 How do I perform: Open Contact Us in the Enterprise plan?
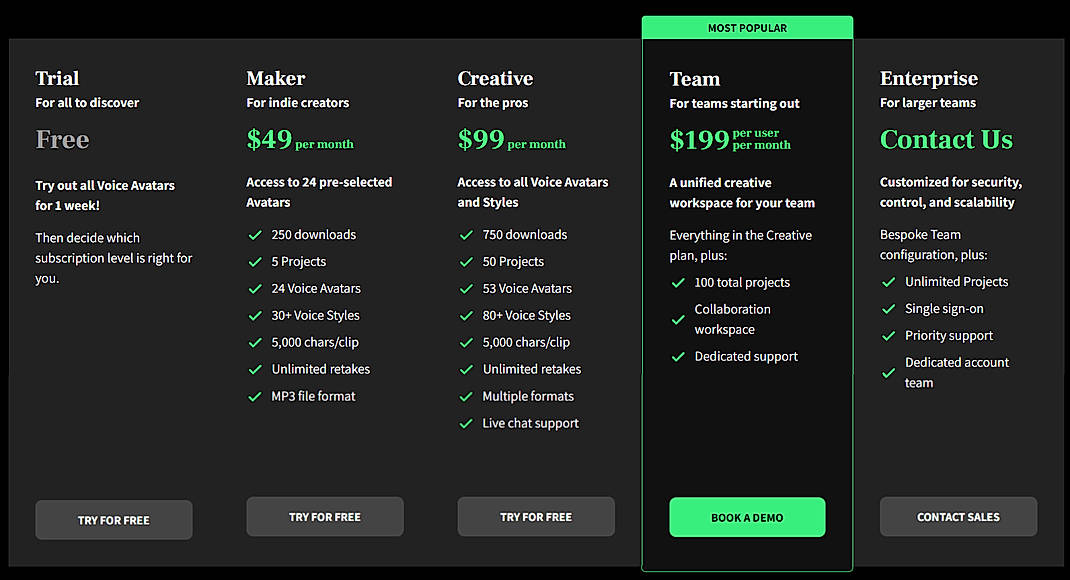click(x=946, y=139)
